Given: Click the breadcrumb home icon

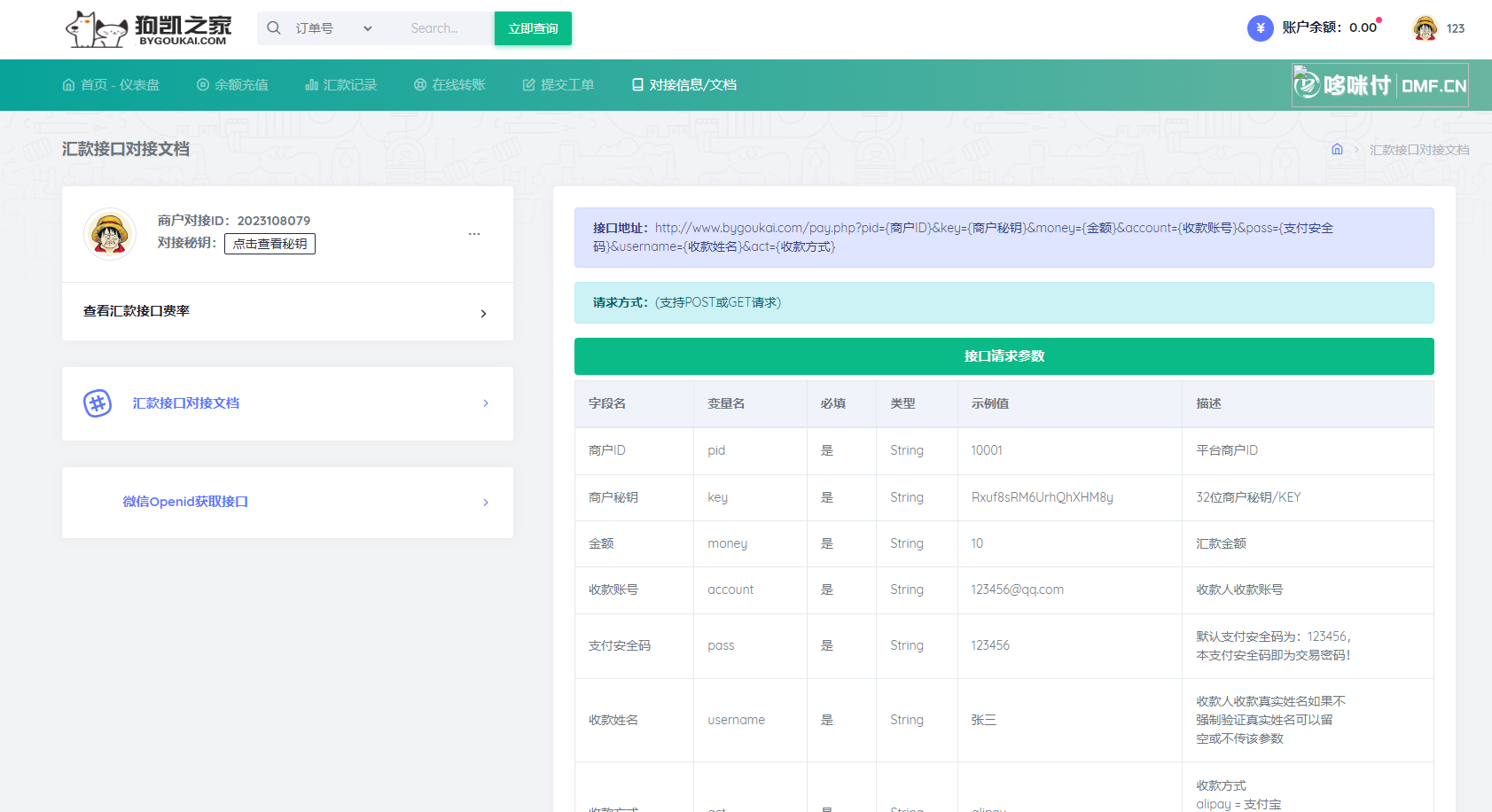Looking at the screenshot, I should pyautogui.click(x=1337, y=149).
